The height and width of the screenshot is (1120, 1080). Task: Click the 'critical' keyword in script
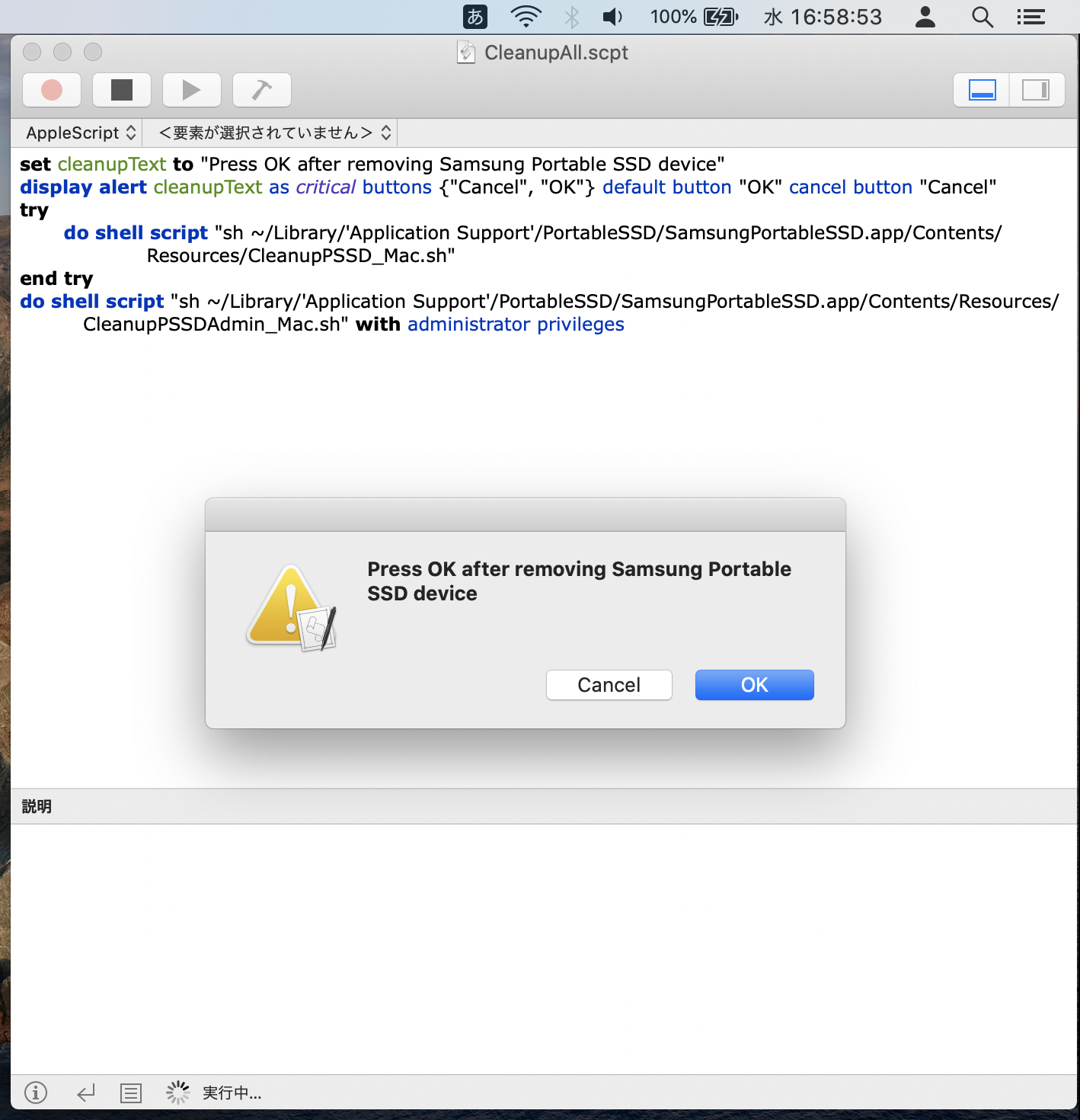326,187
